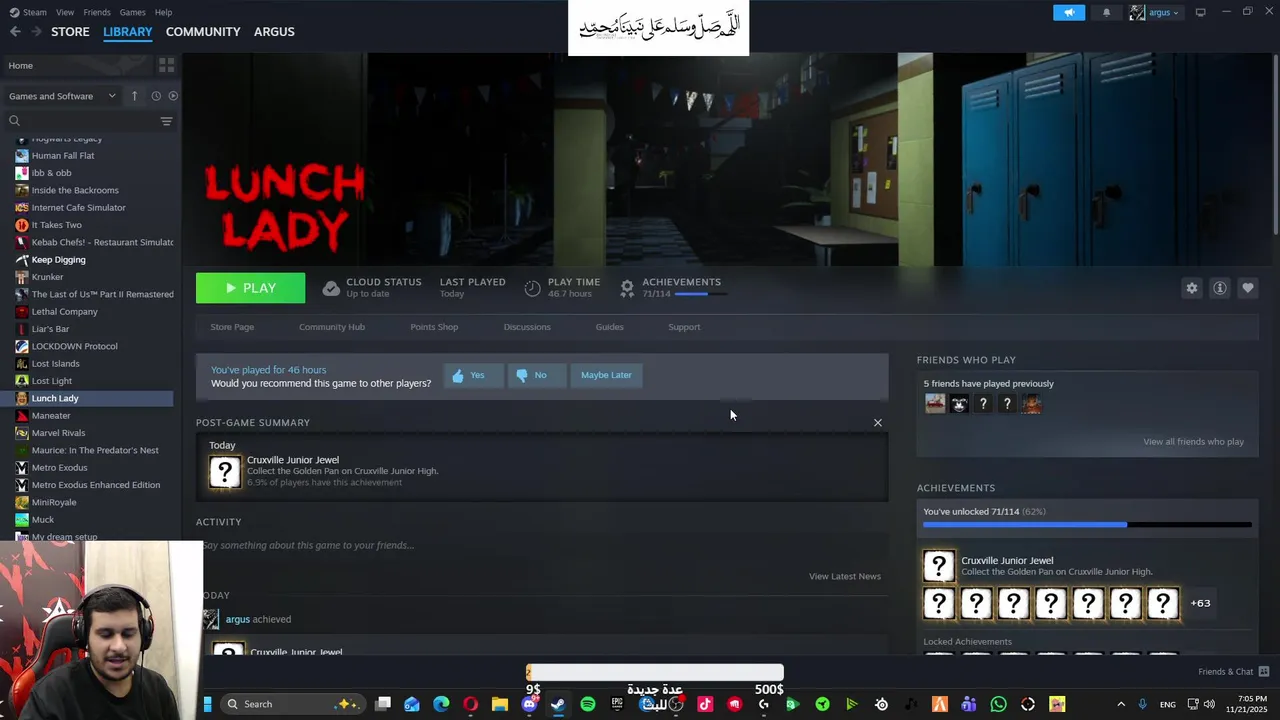1280x720 pixels.
Task: Go to STORE in top navigation
Action: click(x=70, y=32)
